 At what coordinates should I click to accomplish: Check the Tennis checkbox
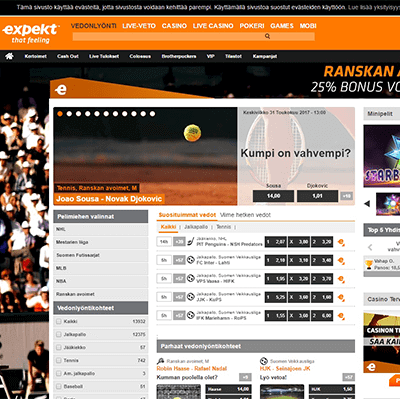[x=59, y=360]
